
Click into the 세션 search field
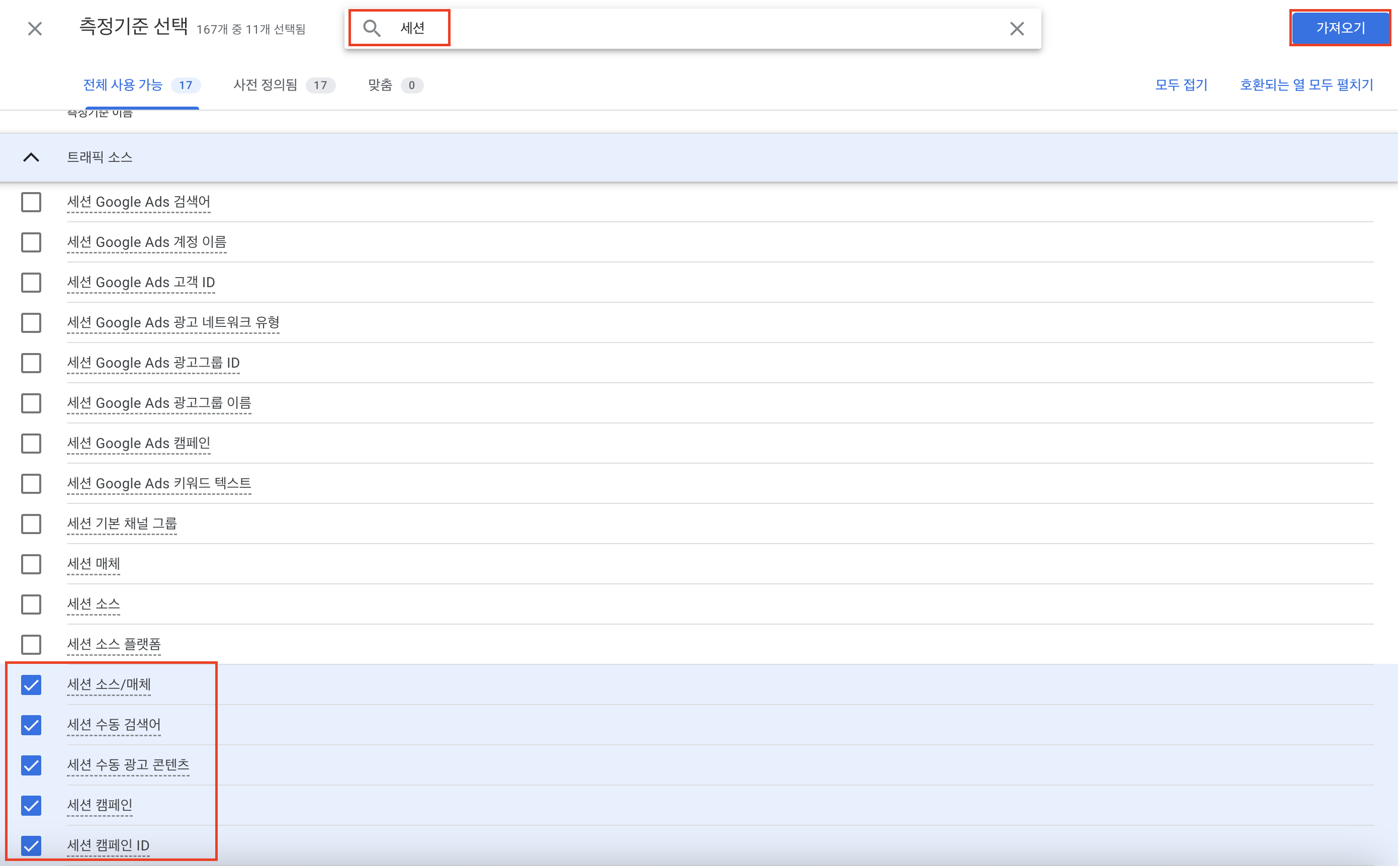[687, 29]
